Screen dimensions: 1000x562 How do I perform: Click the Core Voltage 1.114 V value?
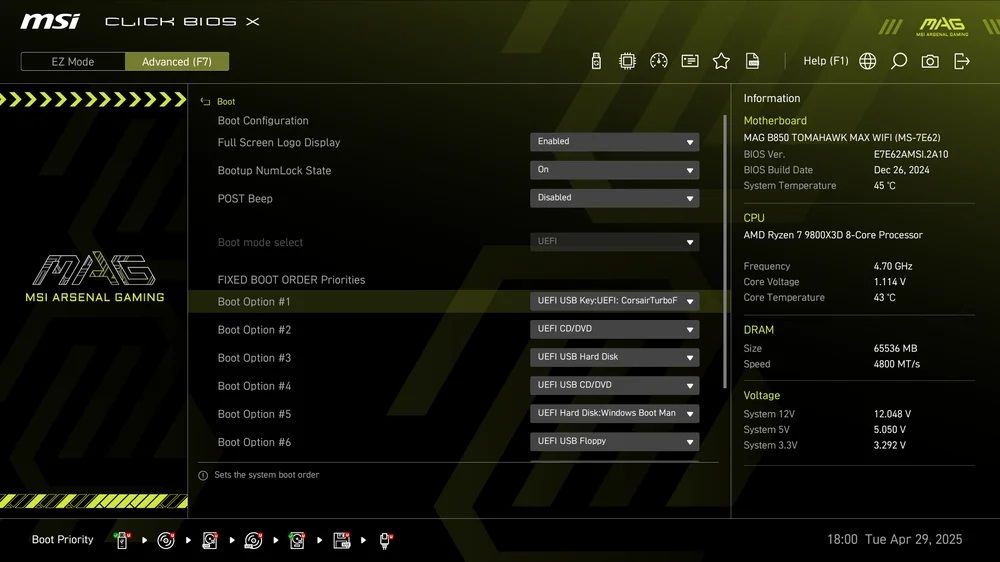890,281
